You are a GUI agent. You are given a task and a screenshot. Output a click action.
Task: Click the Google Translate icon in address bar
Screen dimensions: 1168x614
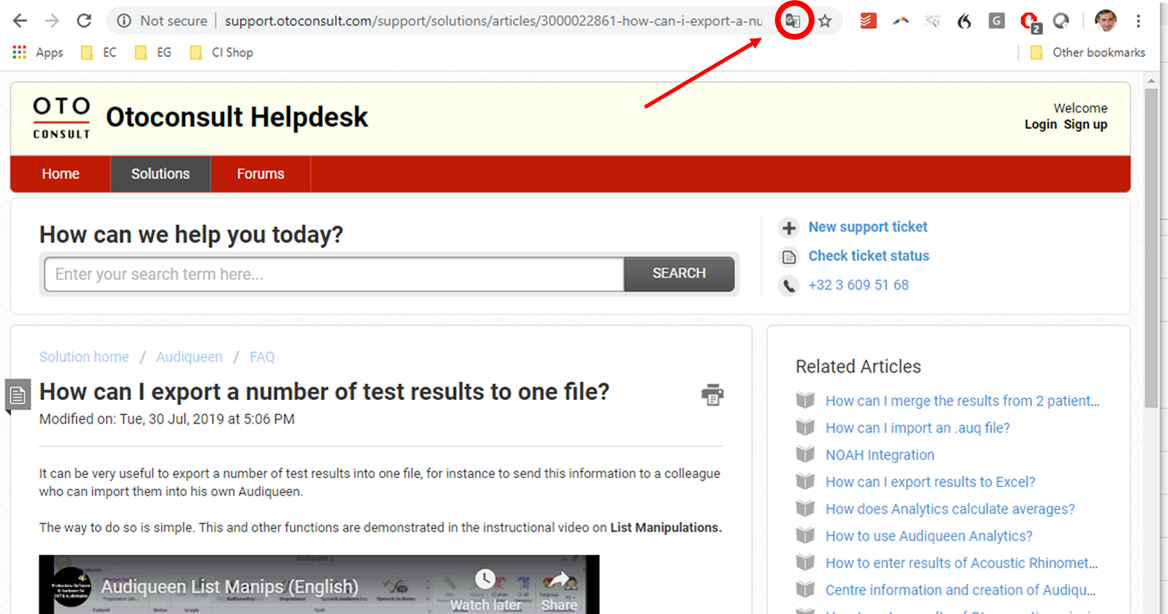[x=793, y=21]
